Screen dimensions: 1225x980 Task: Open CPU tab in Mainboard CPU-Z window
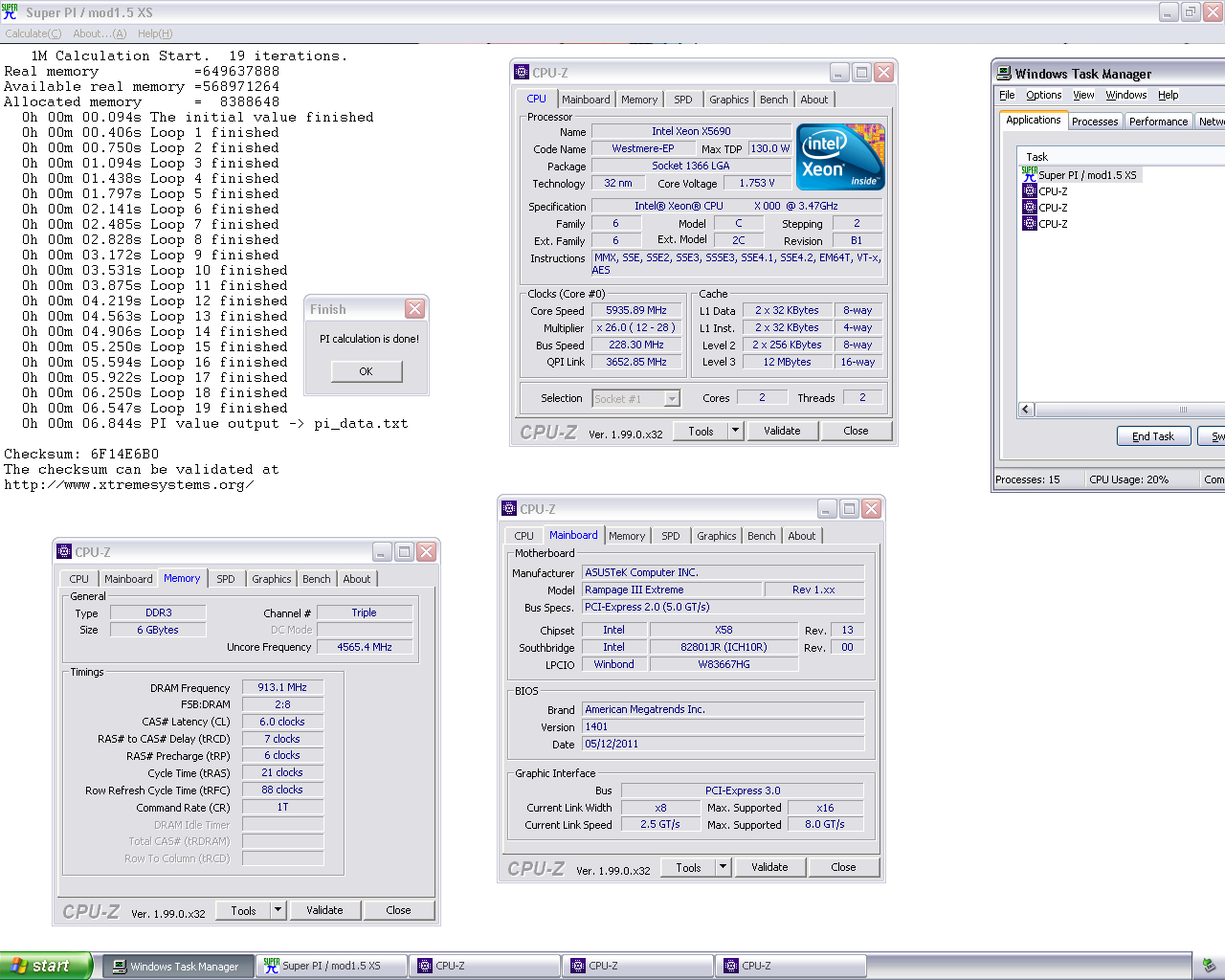(523, 536)
